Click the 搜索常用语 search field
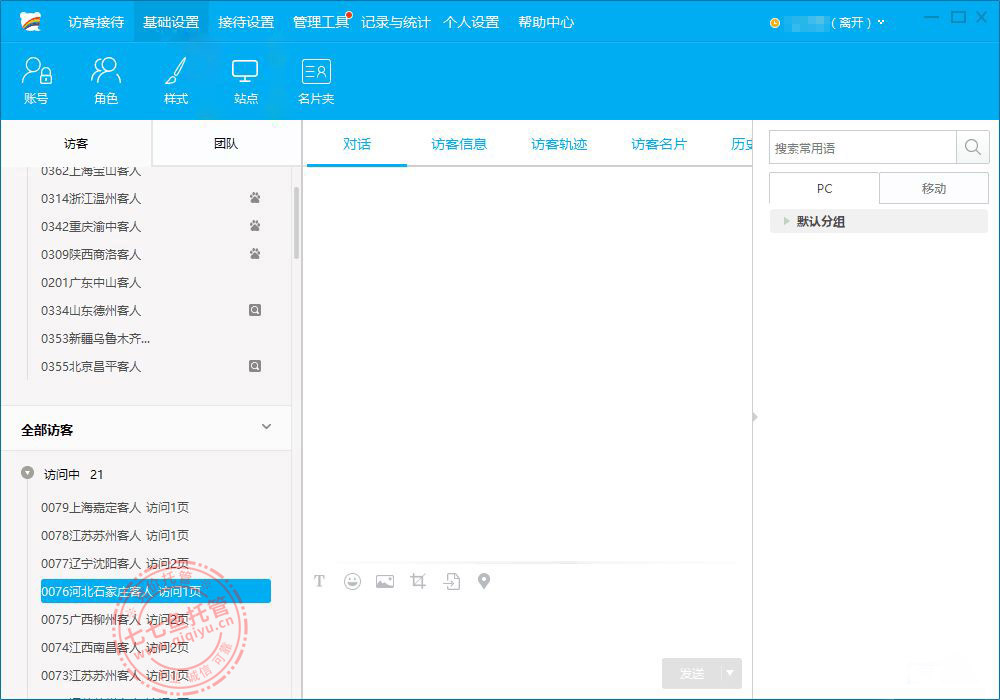This screenshot has width=1000, height=700. pyautogui.click(x=863, y=147)
